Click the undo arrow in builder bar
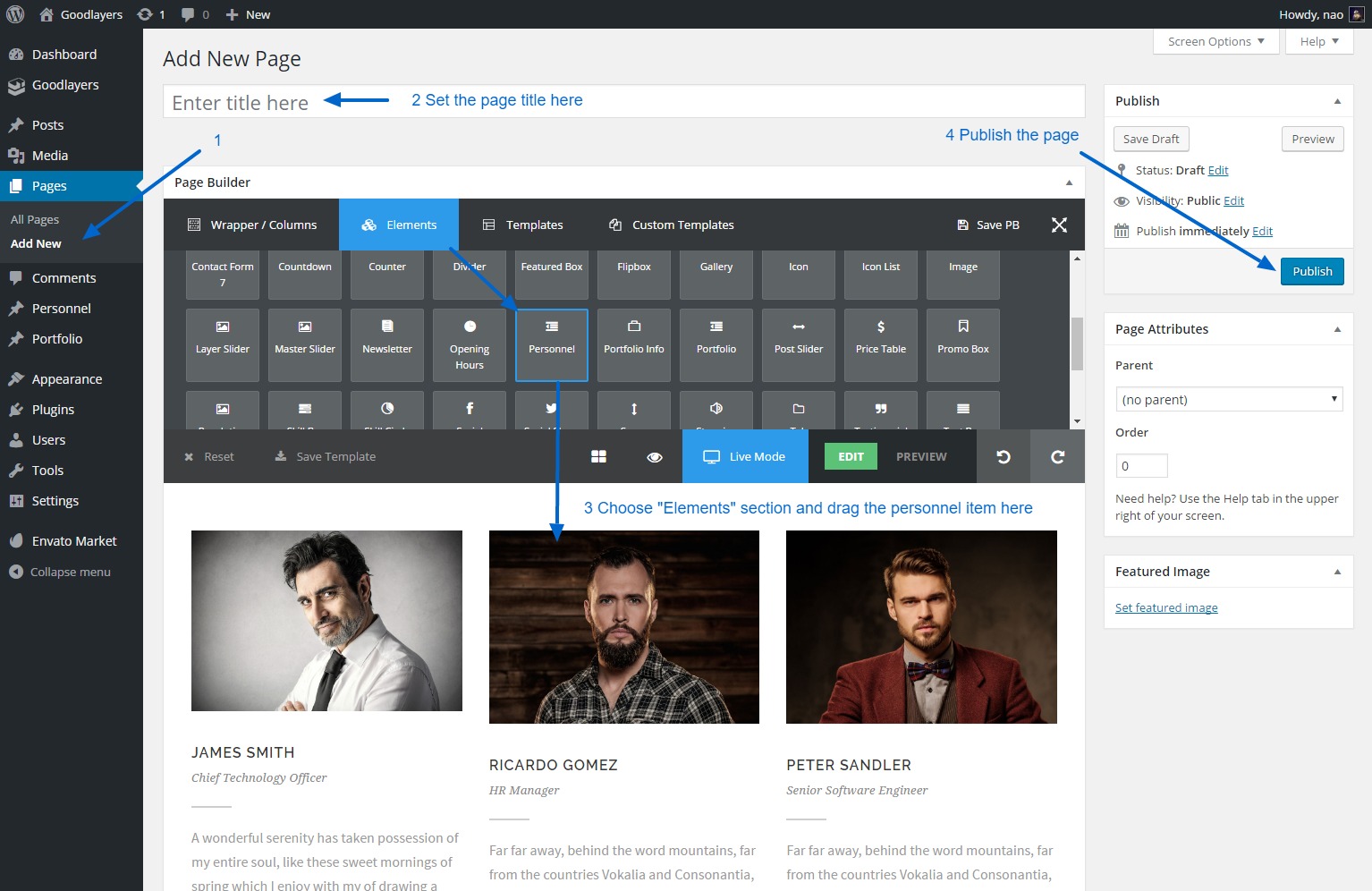The width and height of the screenshot is (1372, 891). [1004, 457]
